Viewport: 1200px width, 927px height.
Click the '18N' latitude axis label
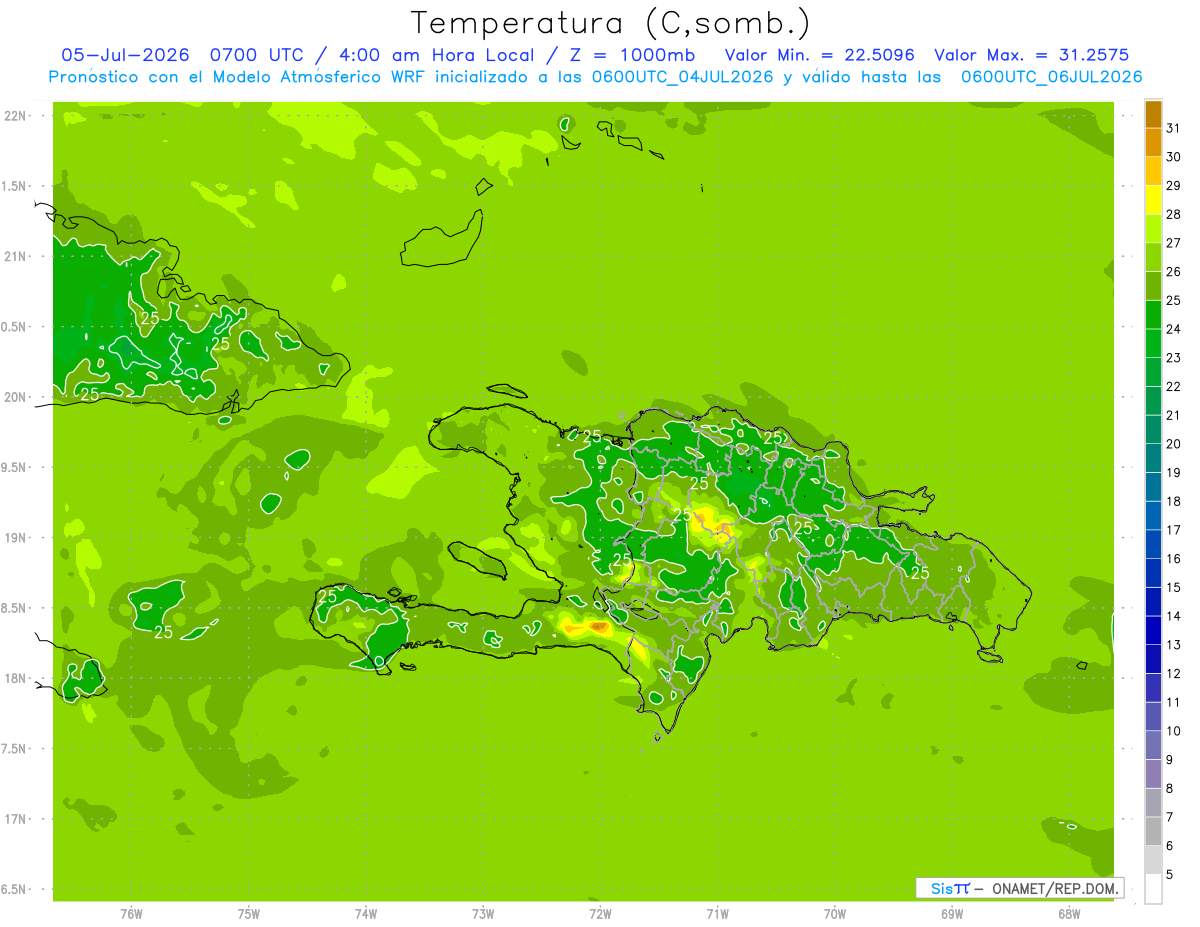[x=15, y=678]
